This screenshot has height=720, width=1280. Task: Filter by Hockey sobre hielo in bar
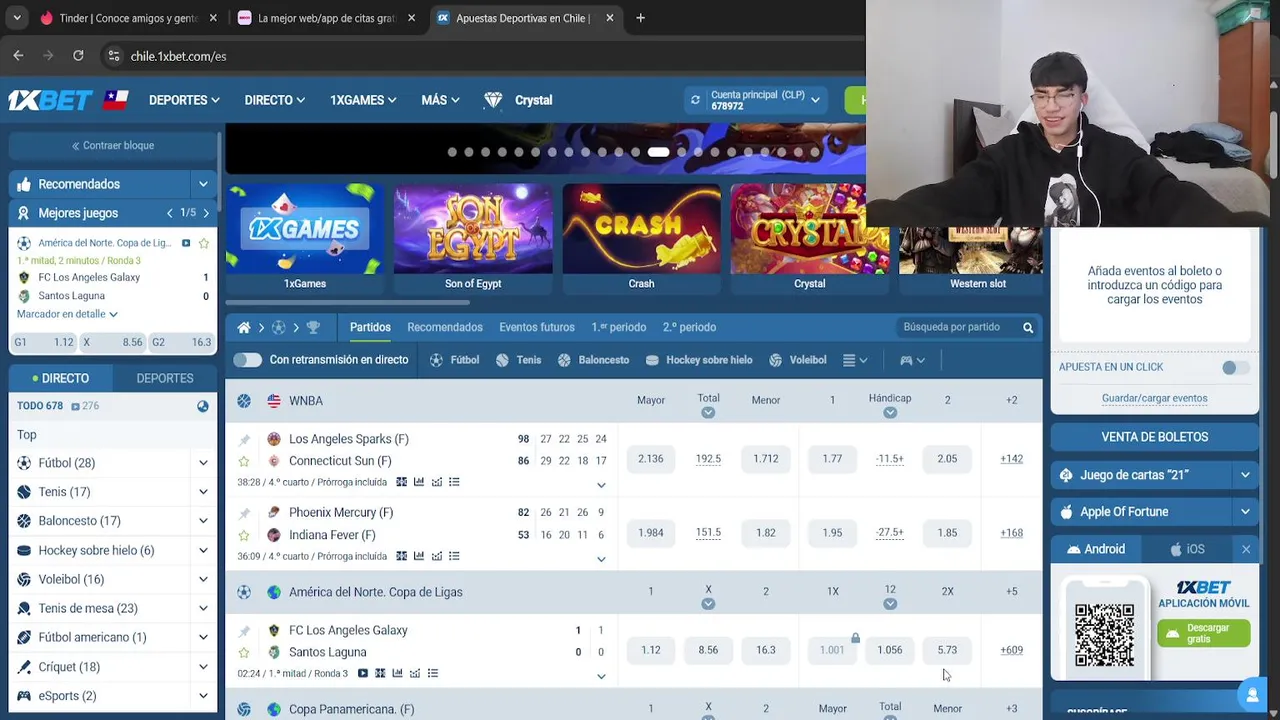pyautogui.click(x=698, y=360)
